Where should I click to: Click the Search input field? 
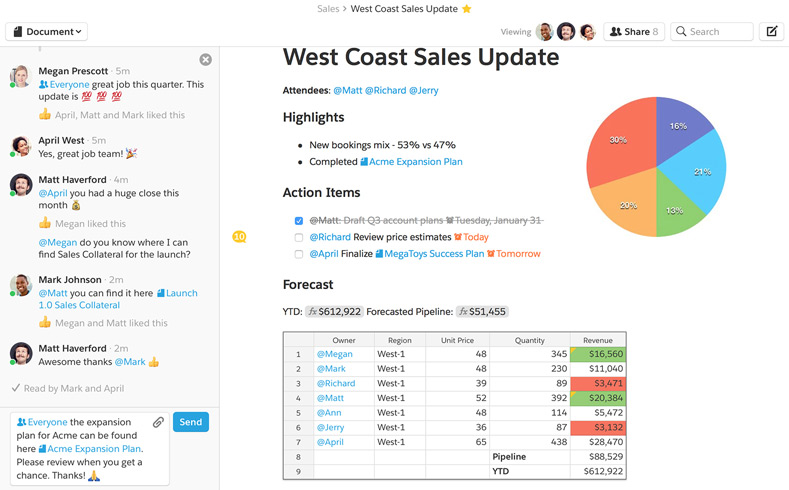[x=712, y=32]
